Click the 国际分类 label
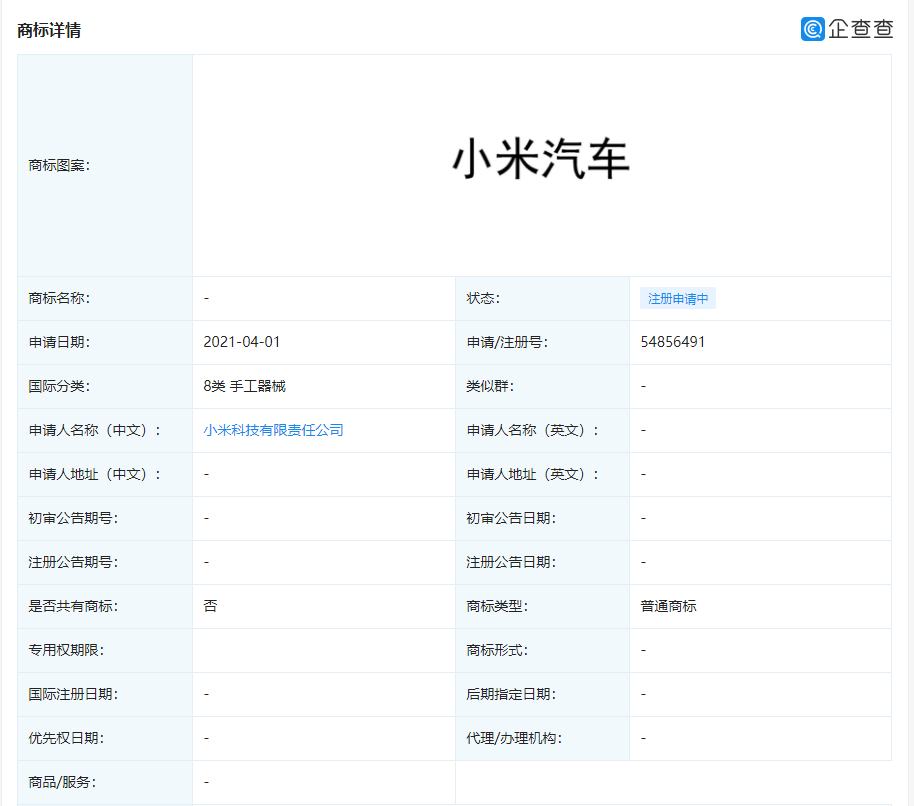The image size is (914, 806). coord(59,386)
